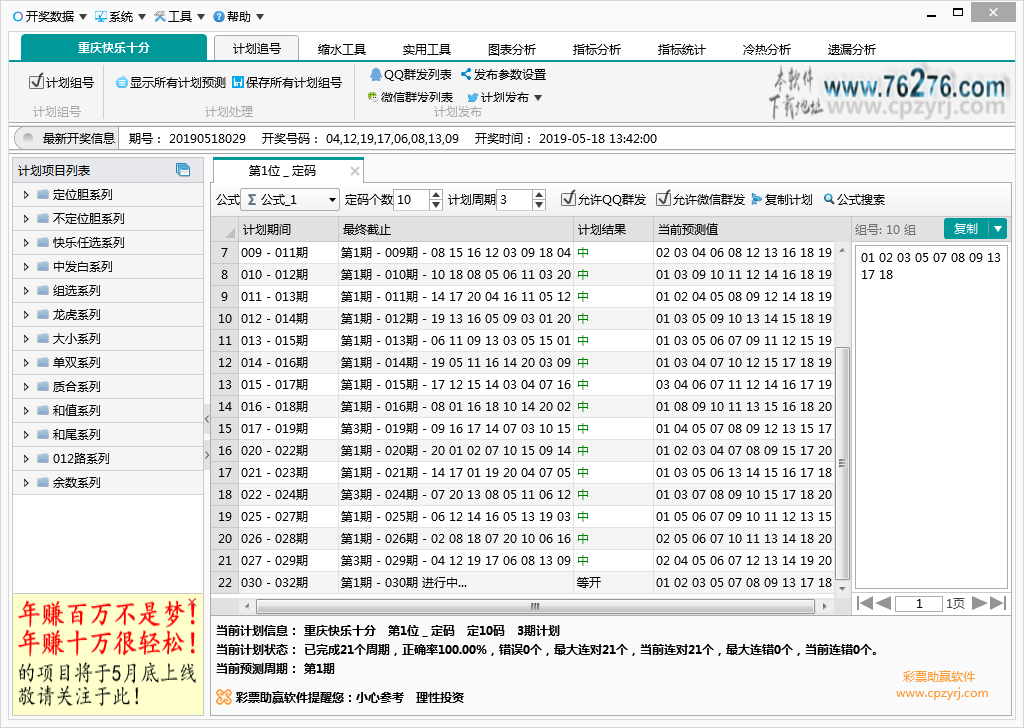The image size is (1024, 728).
Task: Select table row 22 with 030 - 032期
Action: [x=524, y=582]
